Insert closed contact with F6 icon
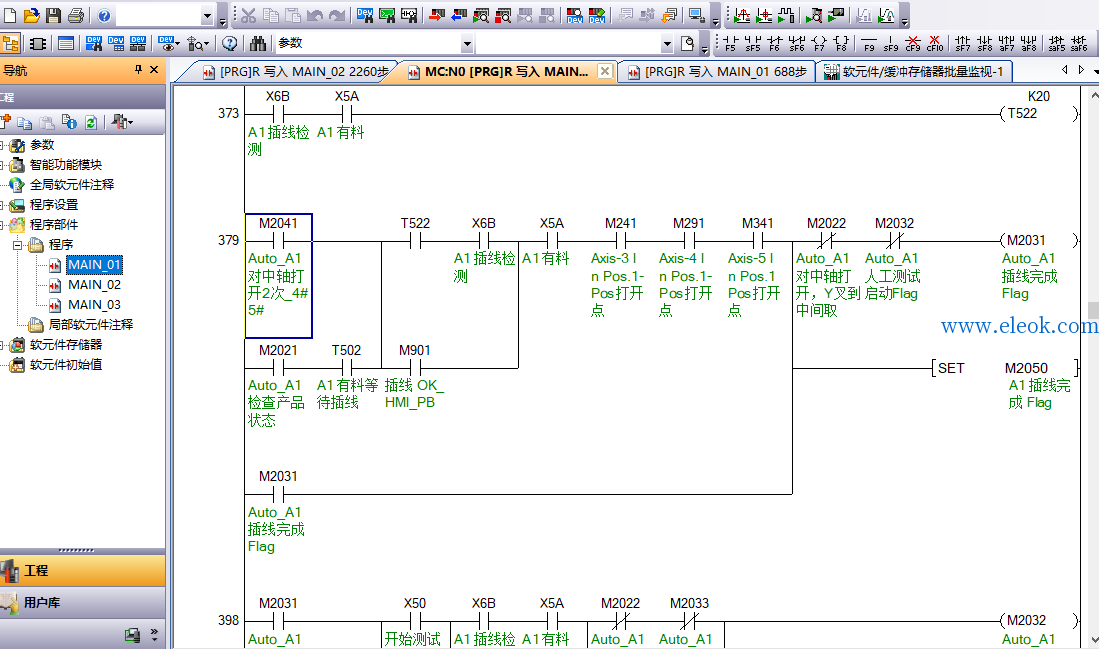 point(774,43)
